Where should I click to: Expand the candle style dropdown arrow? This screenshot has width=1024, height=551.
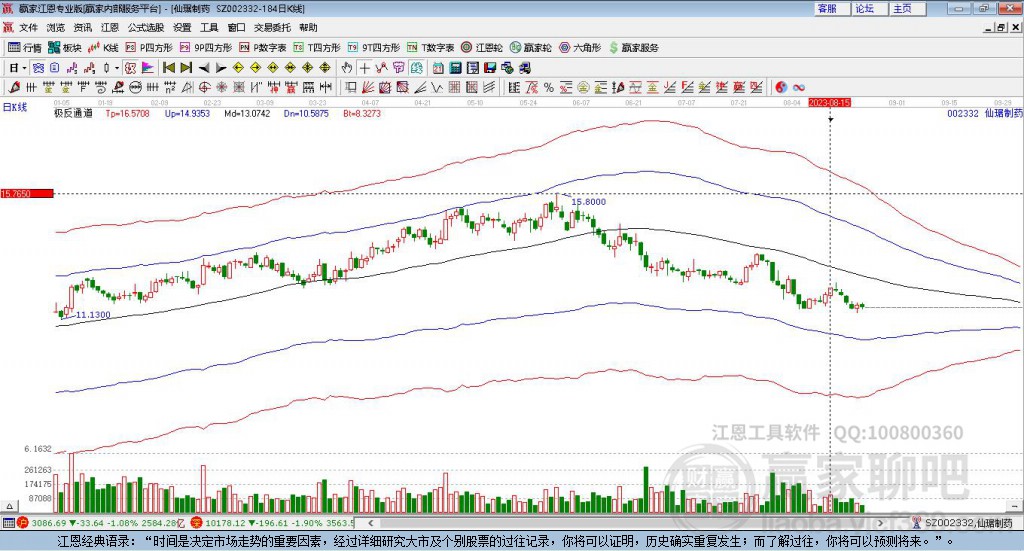coord(116,68)
